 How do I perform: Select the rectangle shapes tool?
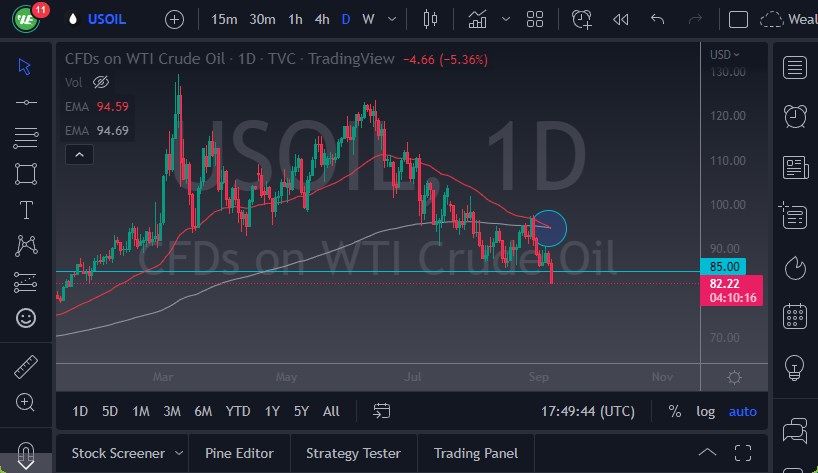click(x=26, y=174)
